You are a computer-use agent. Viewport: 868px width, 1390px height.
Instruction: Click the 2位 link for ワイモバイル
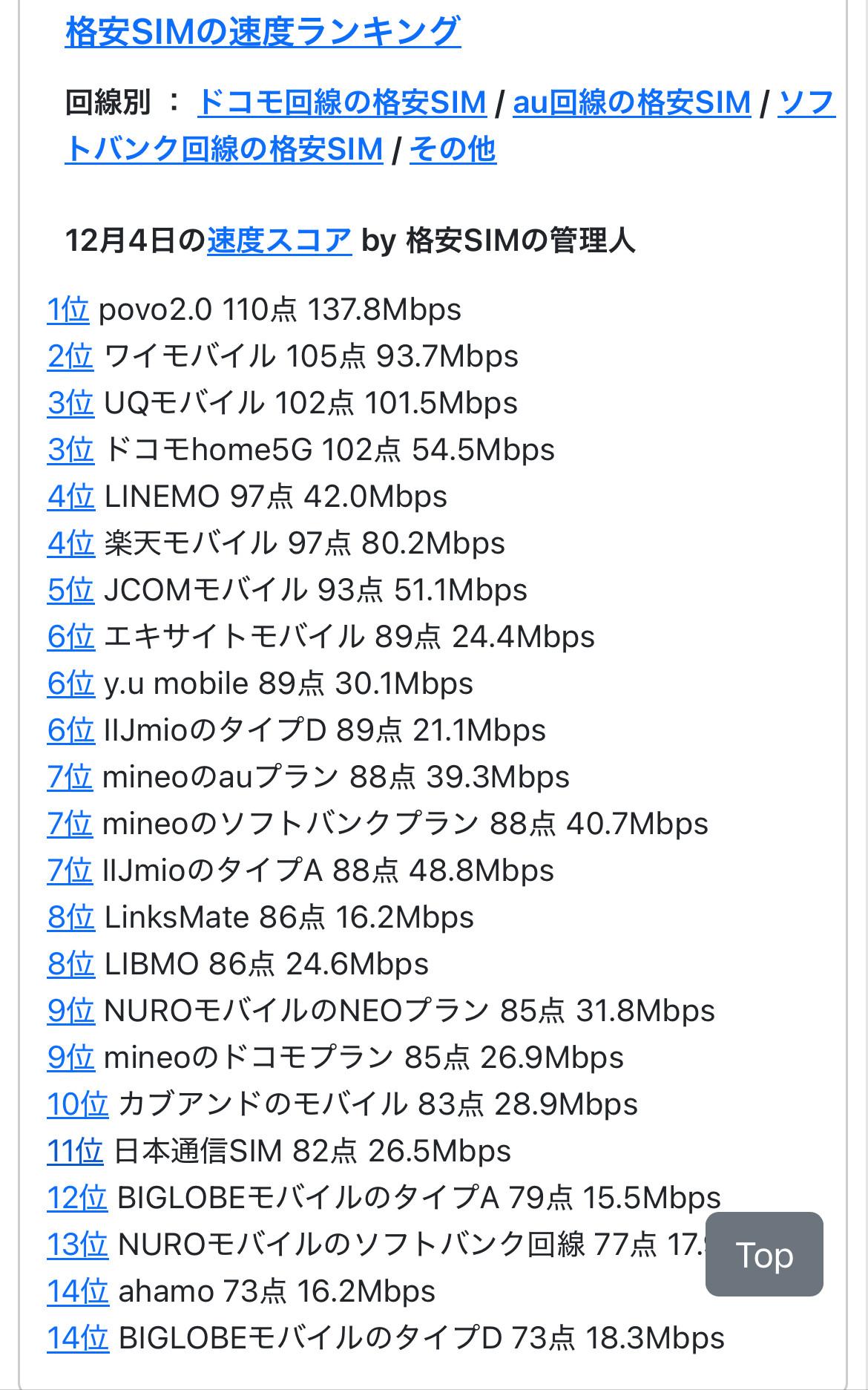coord(70,356)
